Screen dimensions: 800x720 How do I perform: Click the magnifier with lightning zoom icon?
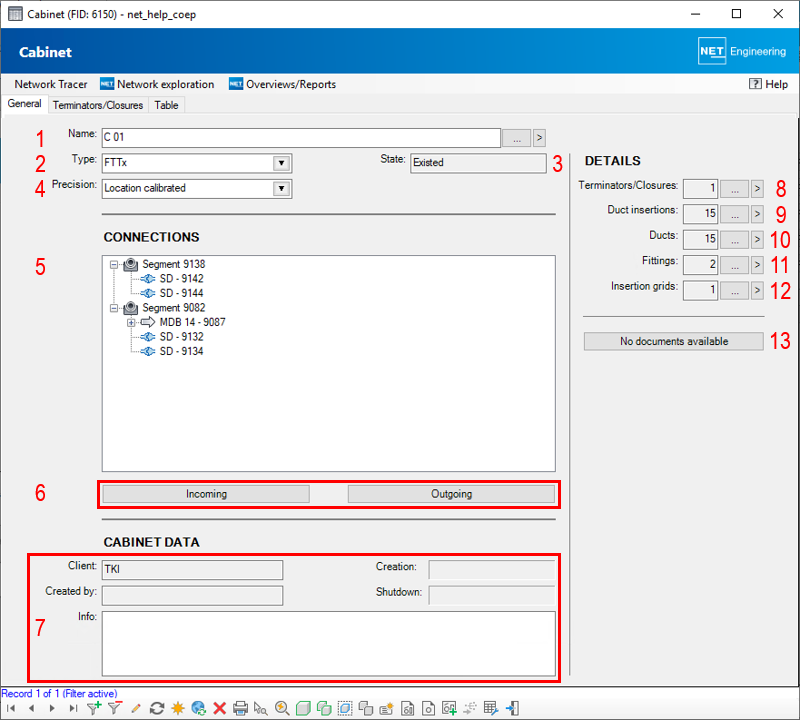pyautogui.click(x=282, y=708)
